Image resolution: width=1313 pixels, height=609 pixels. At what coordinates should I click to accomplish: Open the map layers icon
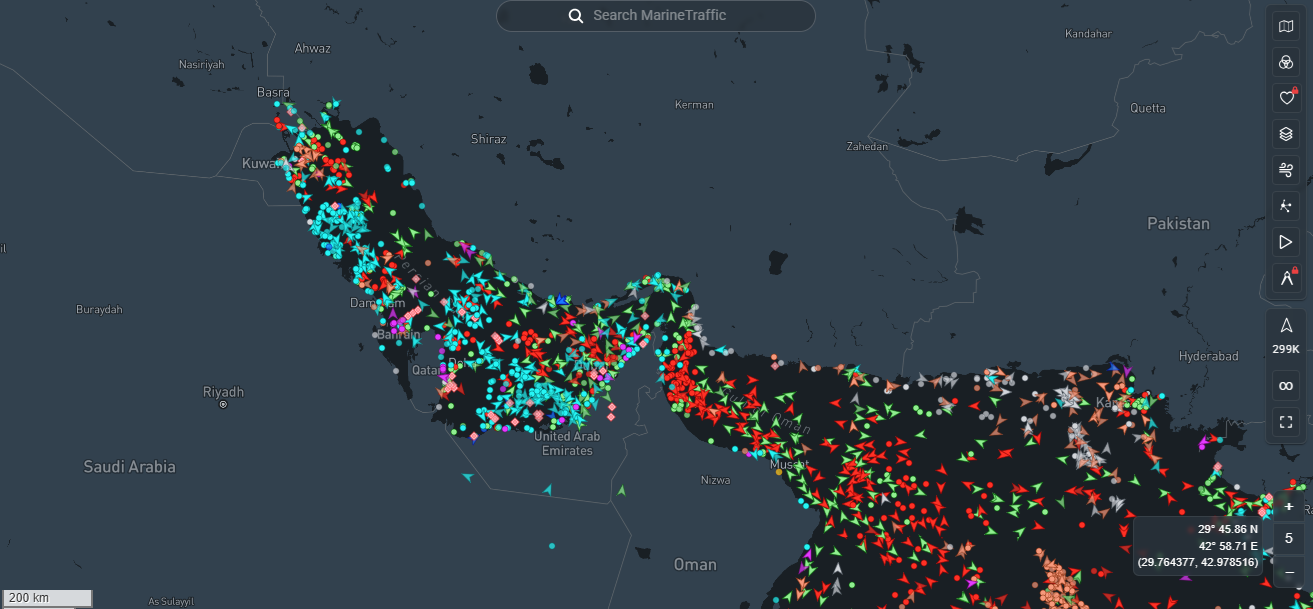(x=1286, y=134)
